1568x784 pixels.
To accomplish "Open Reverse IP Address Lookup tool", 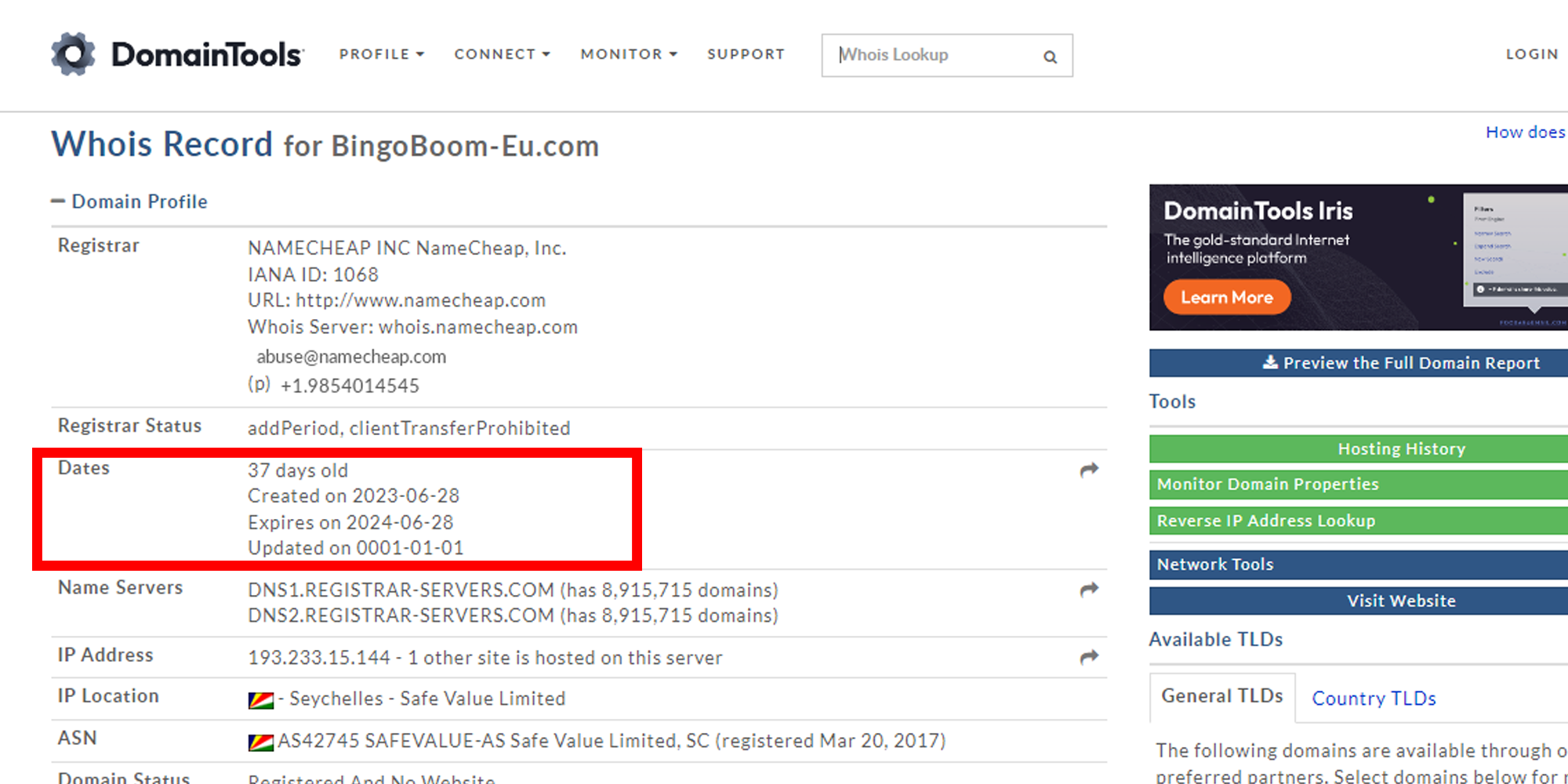I will 1359,521.
